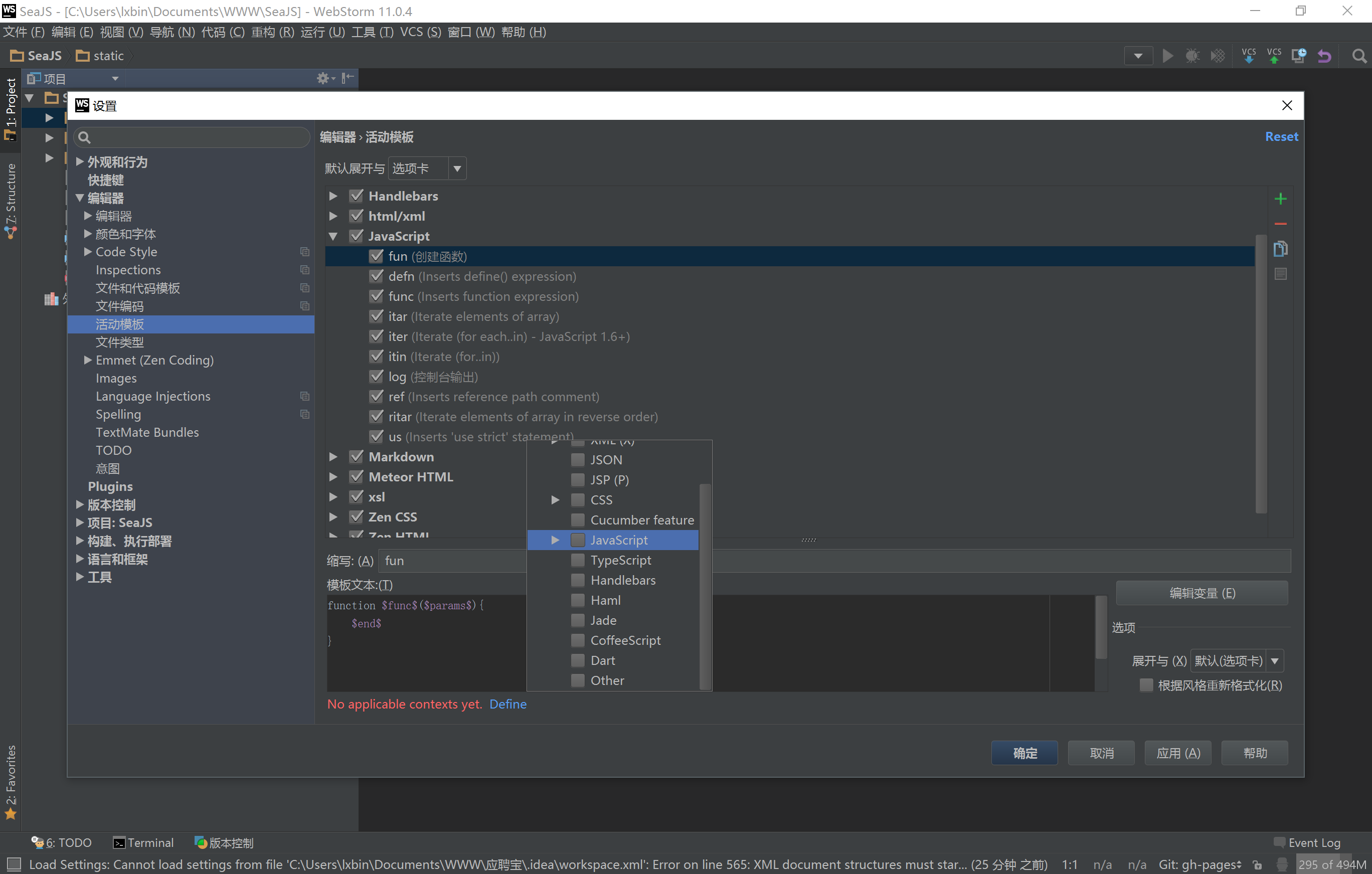Open the 导航 (N) menu
This screenshot has width=1372, height=874.
point(172,32)
